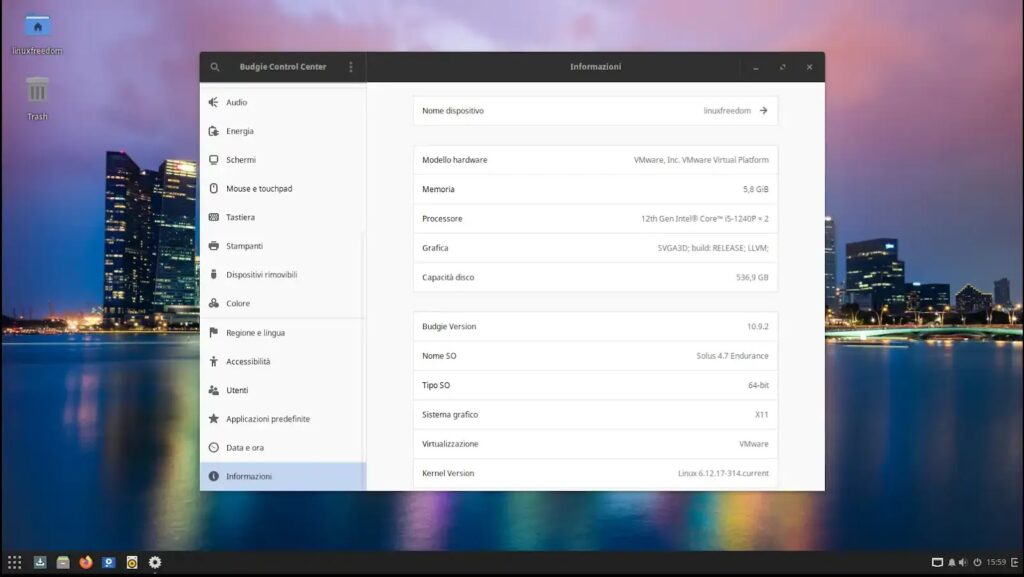The width and height of the screenshot is (1024, 577).
Task: Click the volume speaker icon in the tray
Action: tap(964, 562)
